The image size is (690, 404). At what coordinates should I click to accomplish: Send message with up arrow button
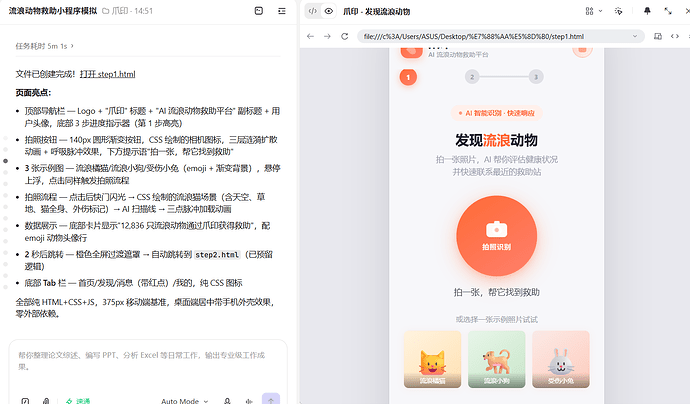point(271,399)
